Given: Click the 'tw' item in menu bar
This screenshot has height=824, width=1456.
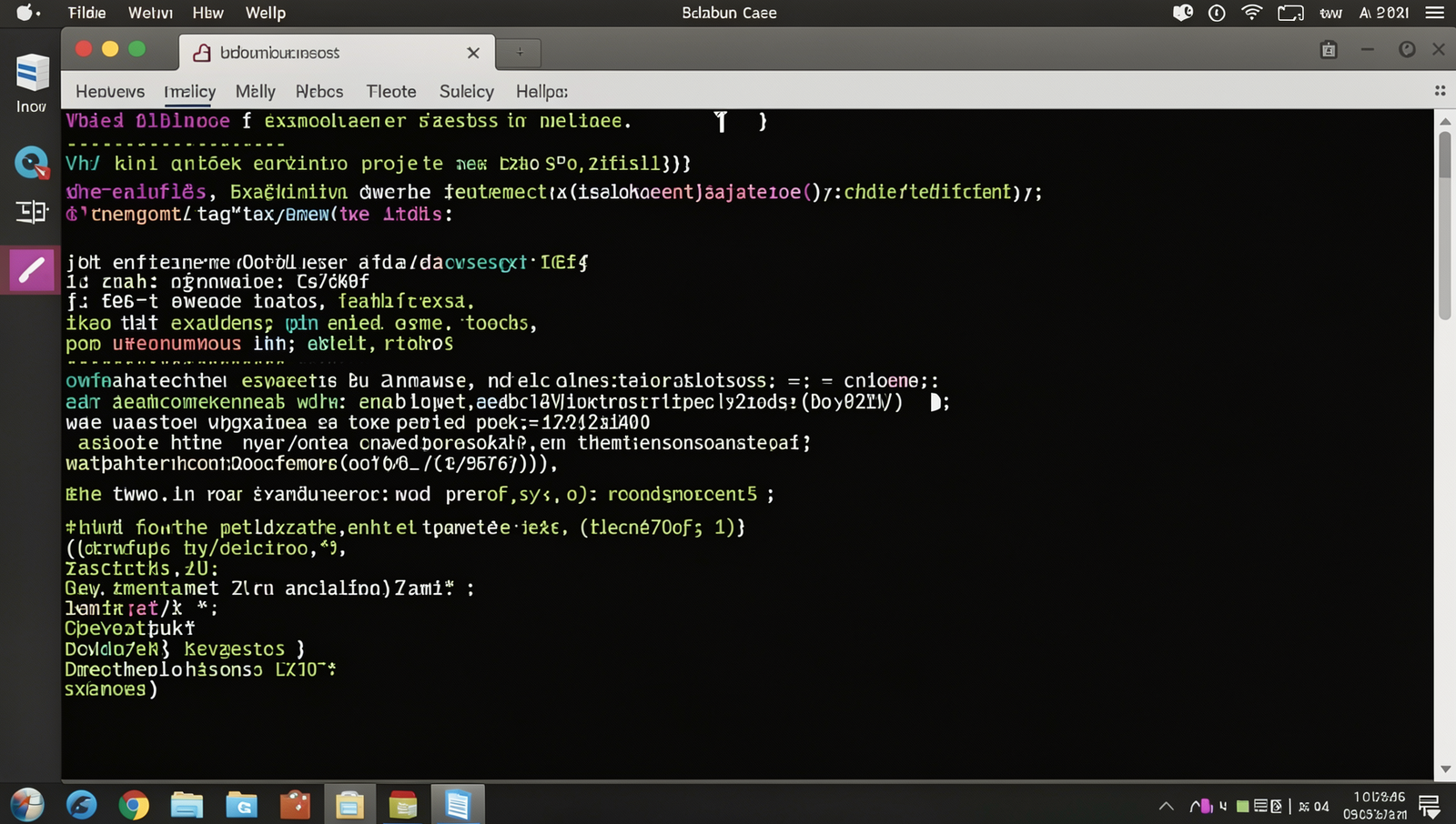Looking at the screenshot, I should tap(1331, 13).
